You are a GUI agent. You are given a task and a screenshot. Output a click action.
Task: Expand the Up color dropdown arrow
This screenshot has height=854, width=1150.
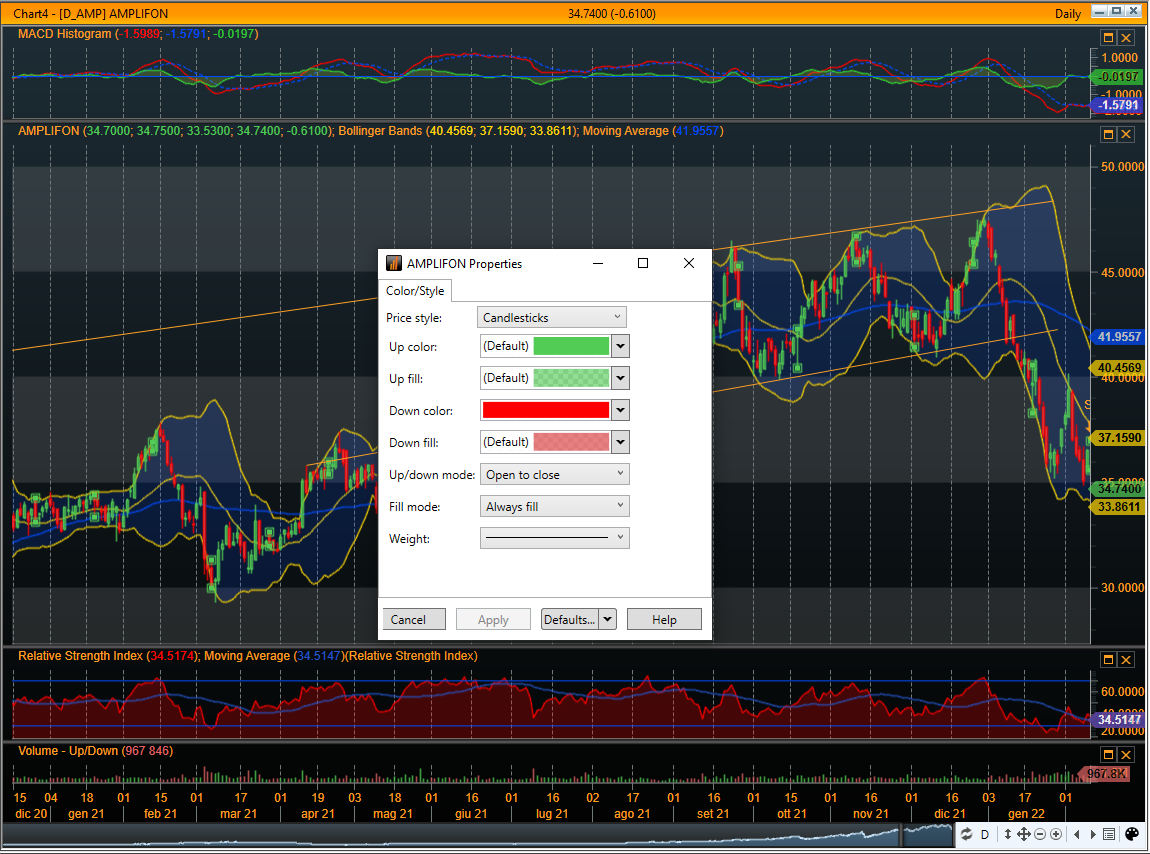point(620,346)
